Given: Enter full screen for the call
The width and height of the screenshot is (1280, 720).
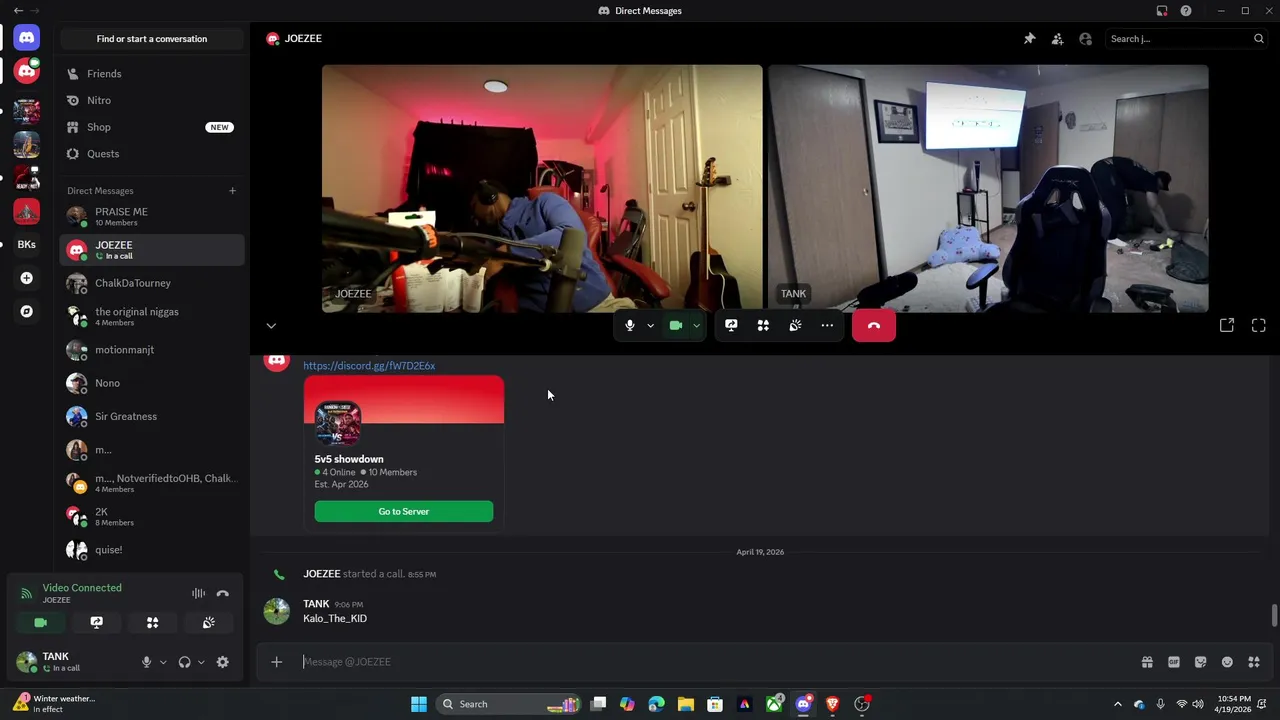Looking at the screenshot, I should (1259, 325).
